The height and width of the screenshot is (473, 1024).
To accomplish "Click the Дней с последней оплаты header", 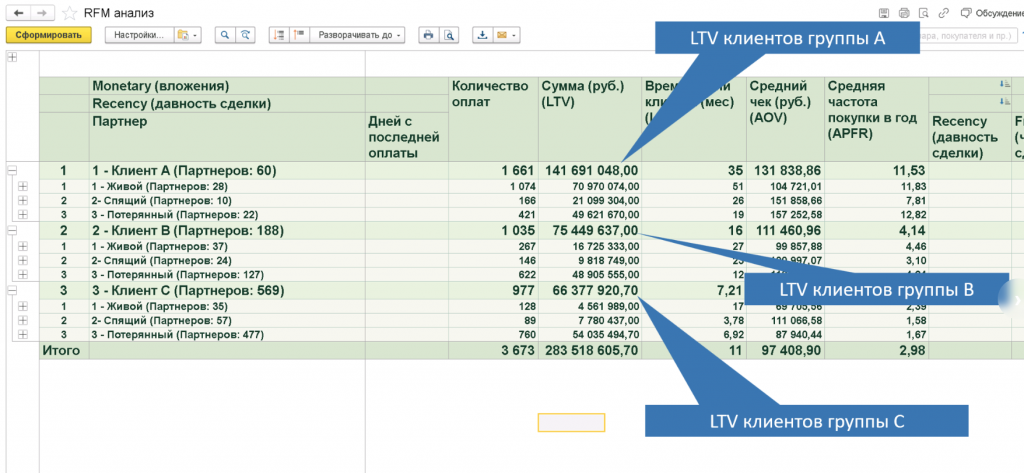I will [x=407, y=137].
